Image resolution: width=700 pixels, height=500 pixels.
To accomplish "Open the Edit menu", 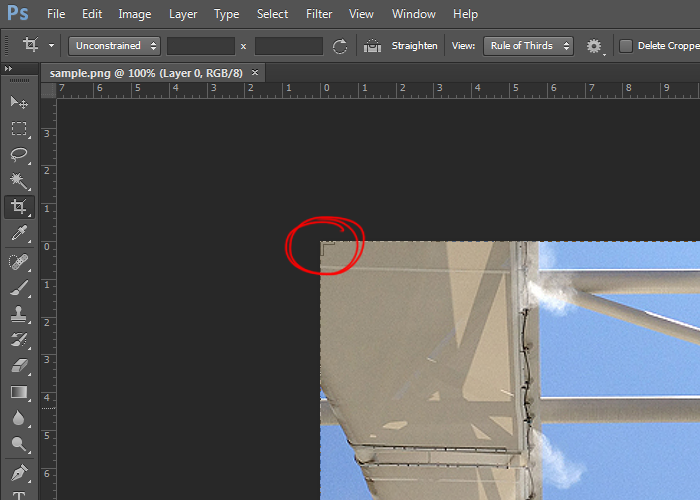I will tap(92, 14).
